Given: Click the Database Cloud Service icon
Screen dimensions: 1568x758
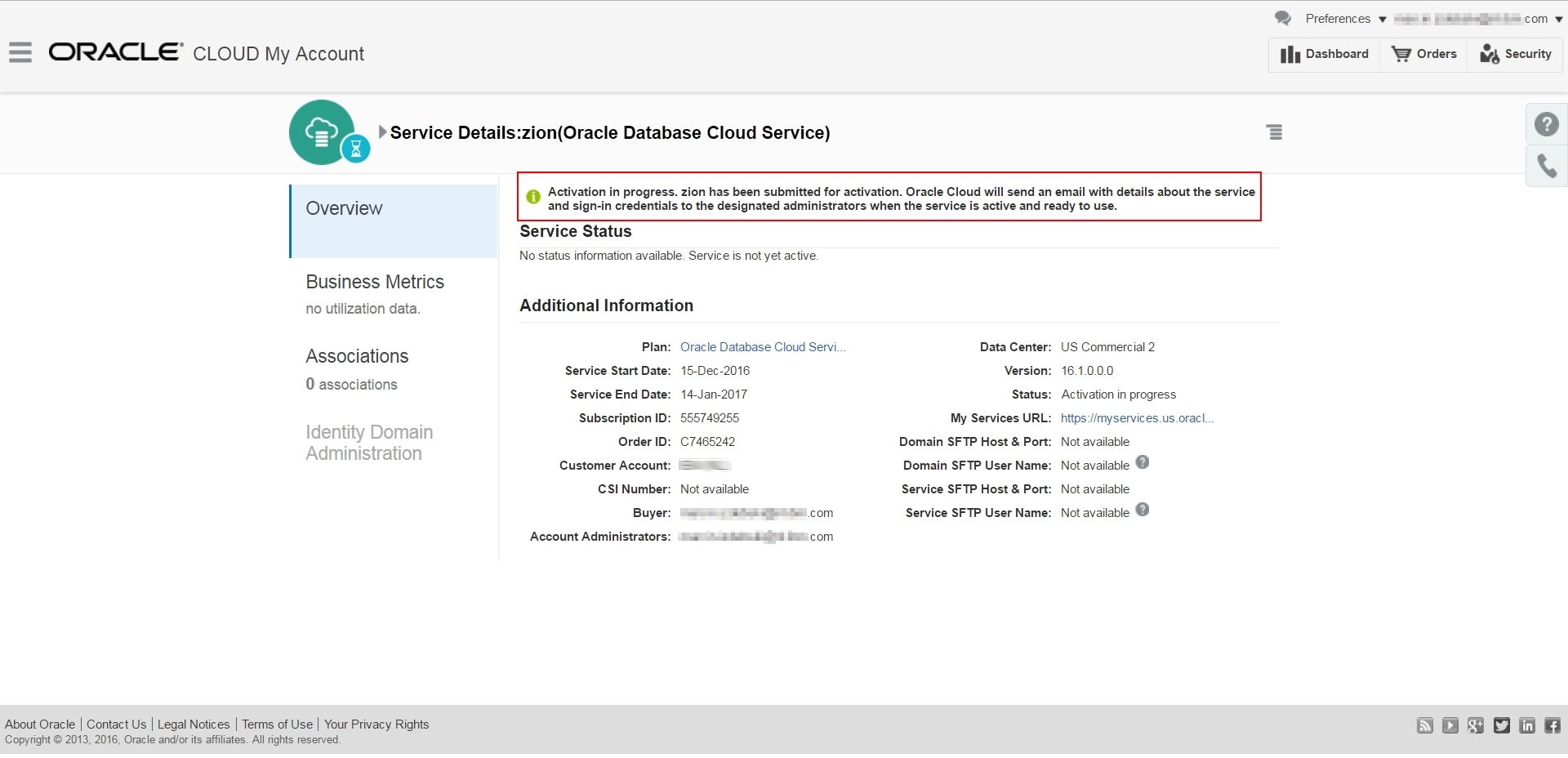Looking at the screenshot, I should tap(322, 132).
